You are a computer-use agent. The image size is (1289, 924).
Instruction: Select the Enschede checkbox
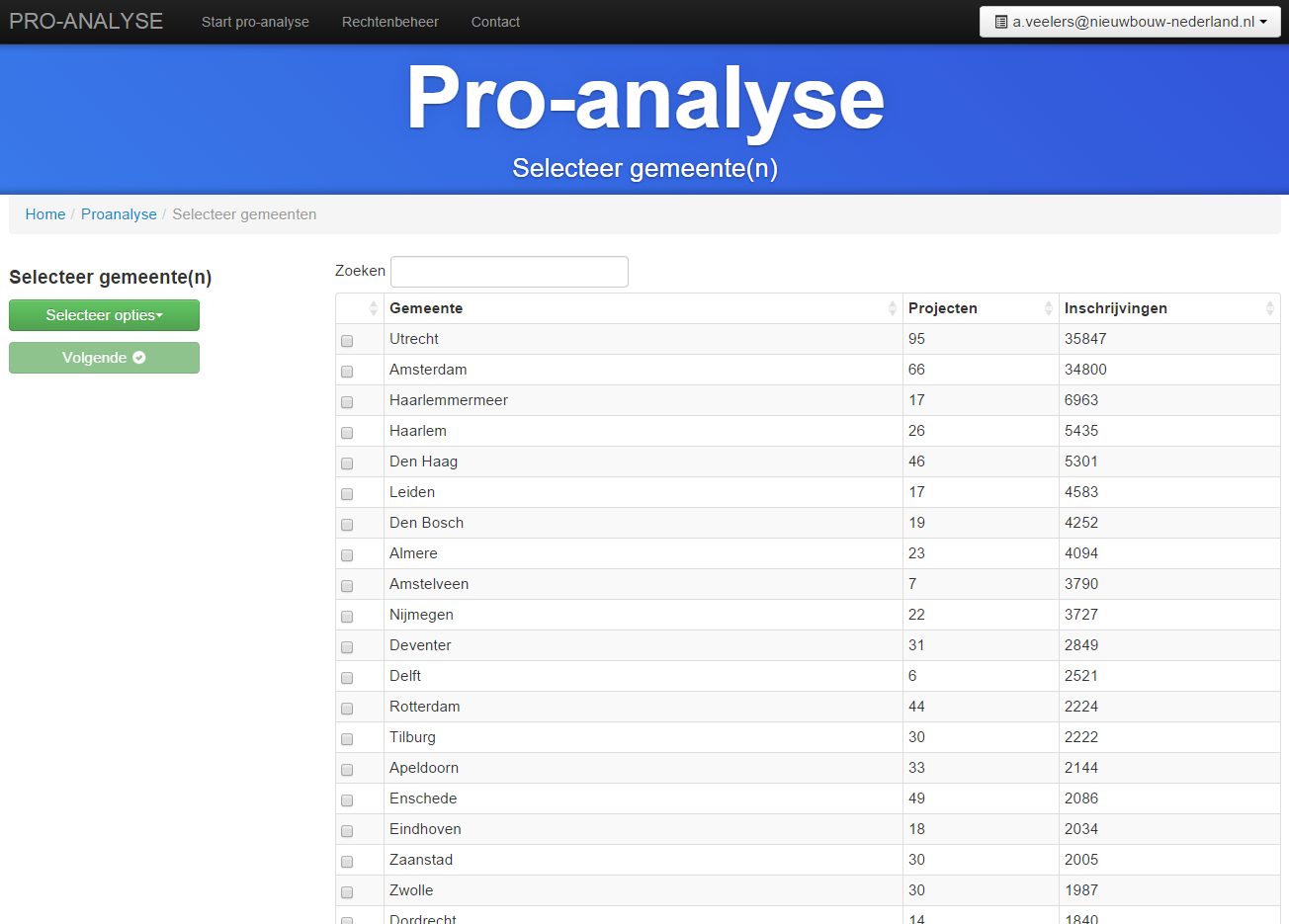pos(347,799)
